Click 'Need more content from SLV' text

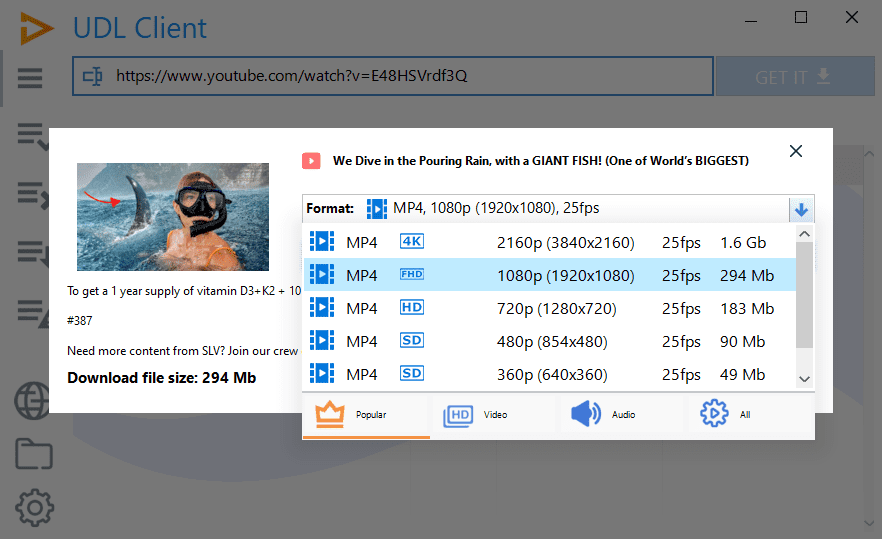[x=182, y=351]
